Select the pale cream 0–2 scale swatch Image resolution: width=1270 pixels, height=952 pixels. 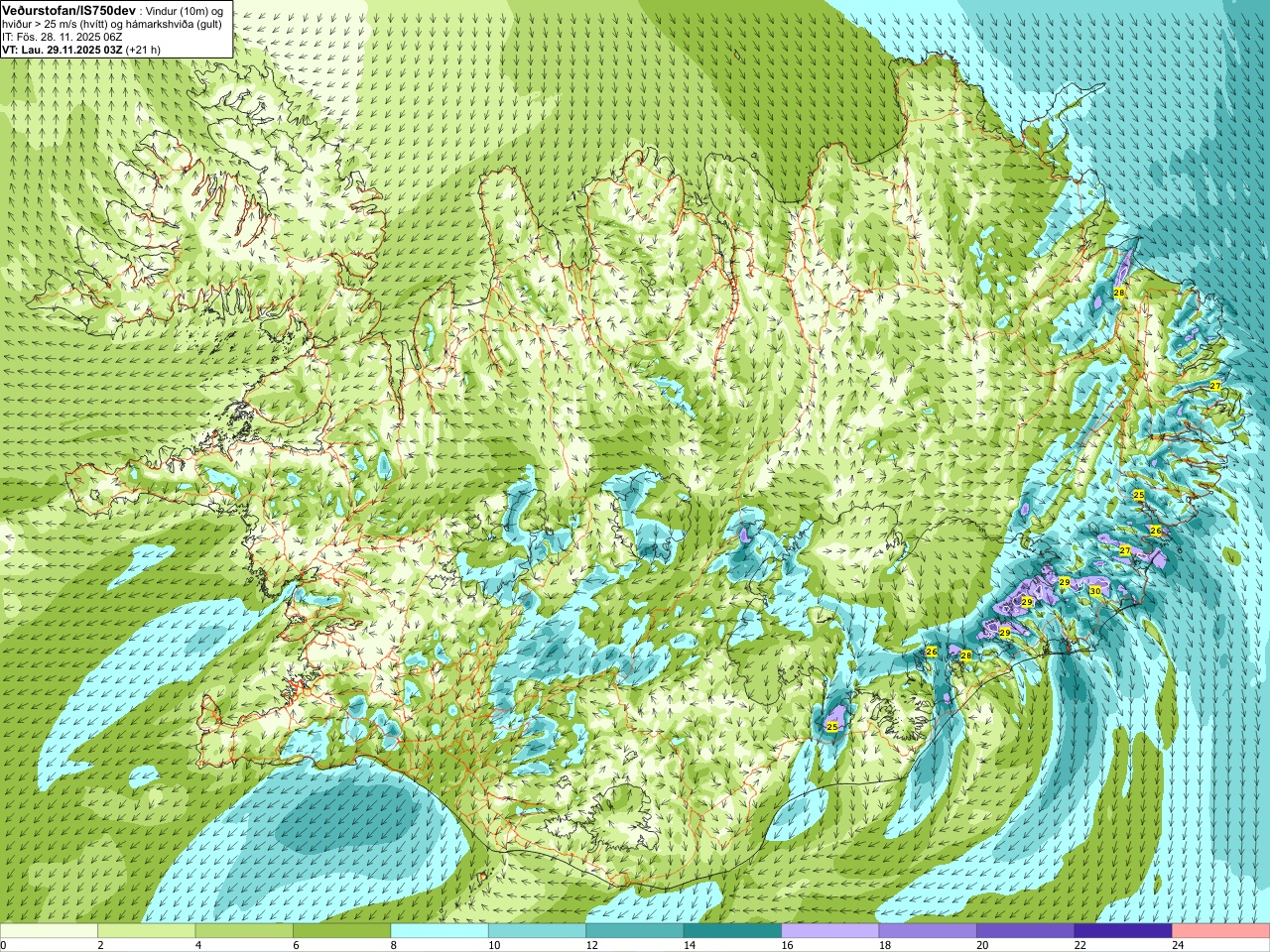(x=49, y=931)
